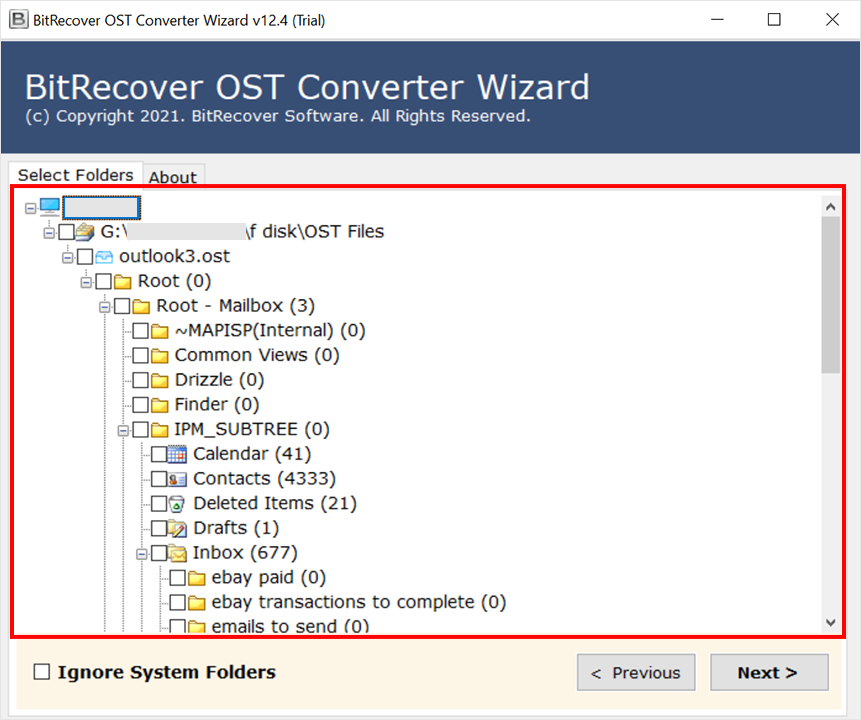Tick the checkbox beside Inbox (677)
The width and height of the screenshot is (861, 720).
[159, 553]
